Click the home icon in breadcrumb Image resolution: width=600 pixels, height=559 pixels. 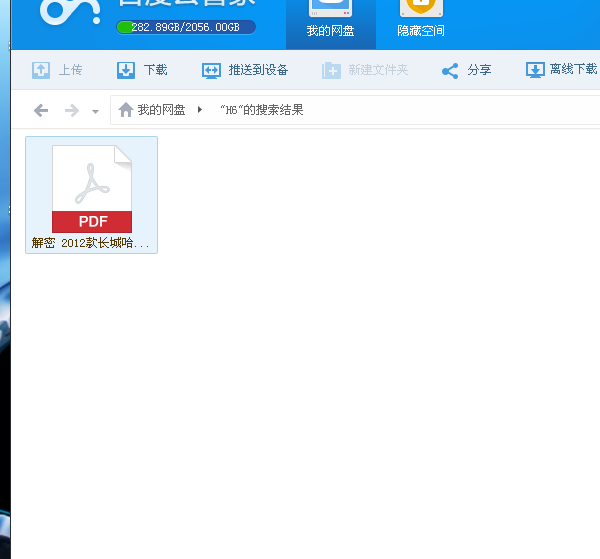(x=126, y=110)
